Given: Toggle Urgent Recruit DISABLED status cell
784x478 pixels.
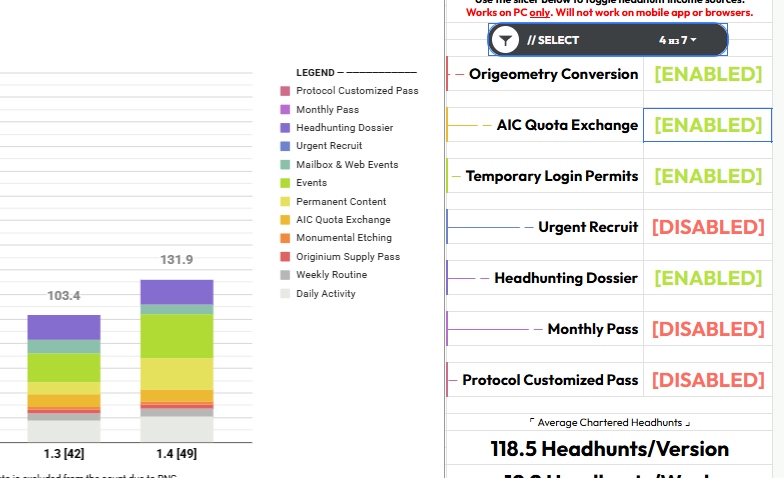Looking at the screenshot, I should 708,227.
